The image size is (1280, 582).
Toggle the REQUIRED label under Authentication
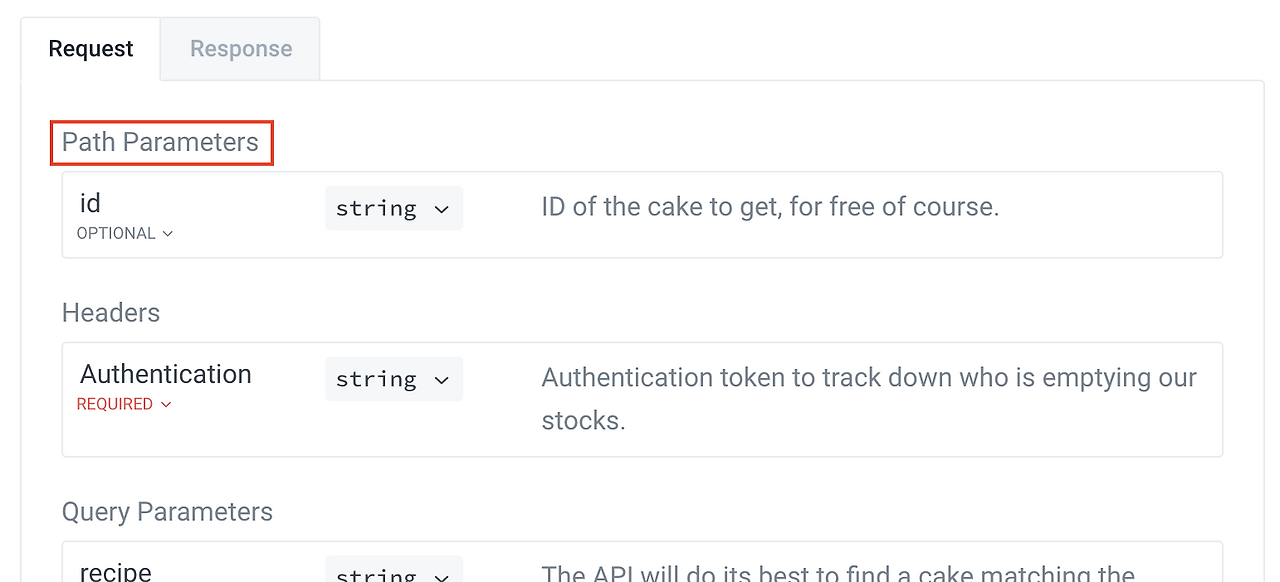(115, 404)
